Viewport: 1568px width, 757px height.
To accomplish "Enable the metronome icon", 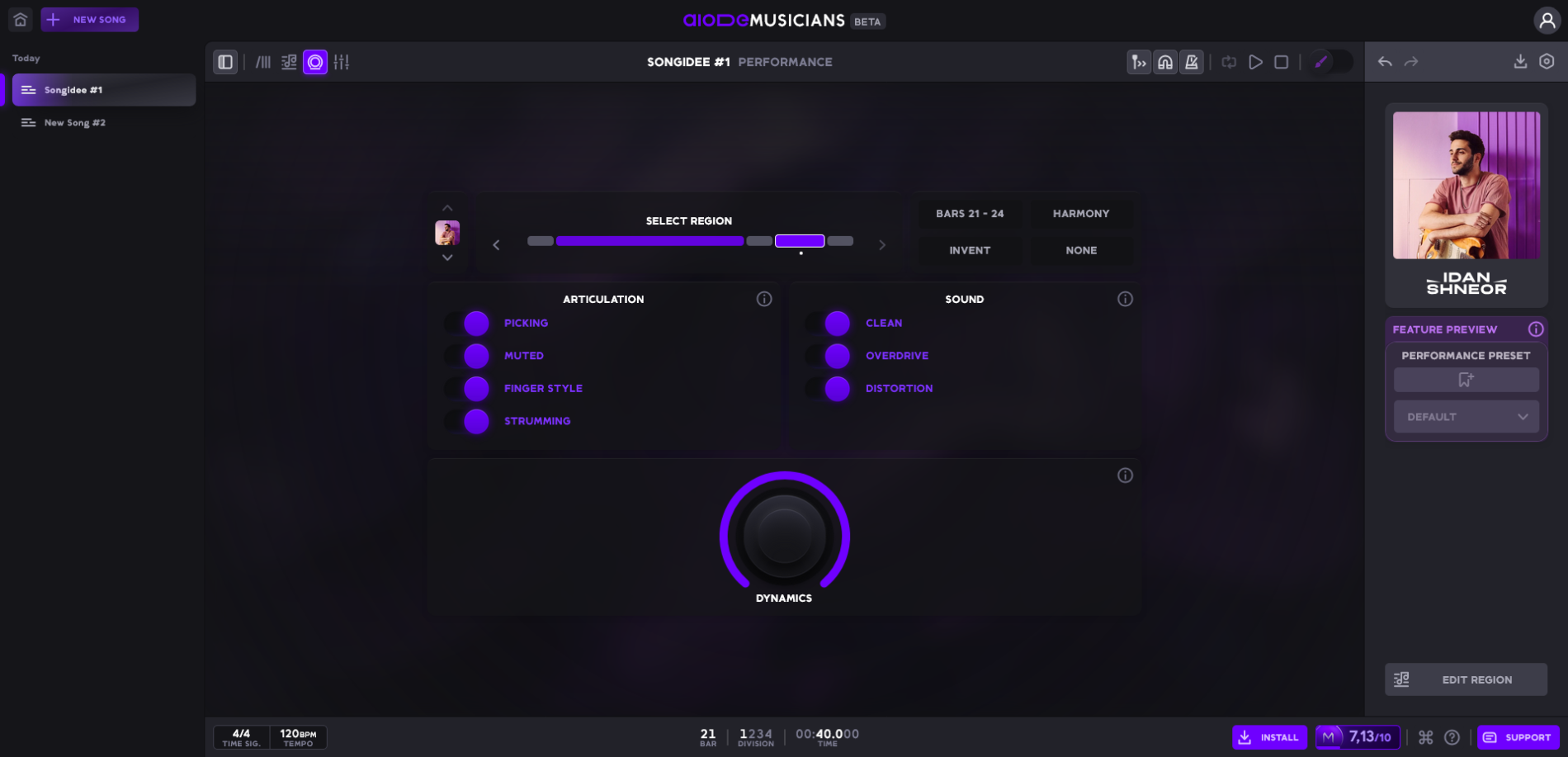I will (1191, 62).
